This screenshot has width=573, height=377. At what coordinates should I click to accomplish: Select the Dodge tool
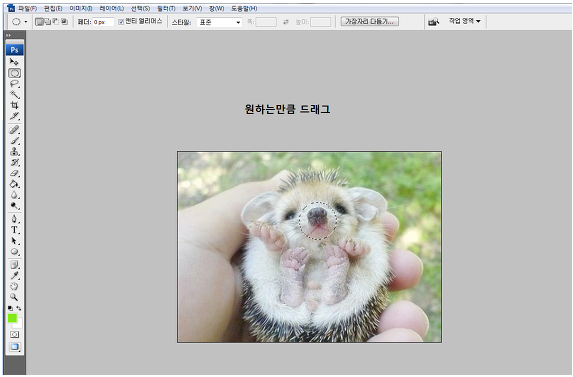[14, 206]
